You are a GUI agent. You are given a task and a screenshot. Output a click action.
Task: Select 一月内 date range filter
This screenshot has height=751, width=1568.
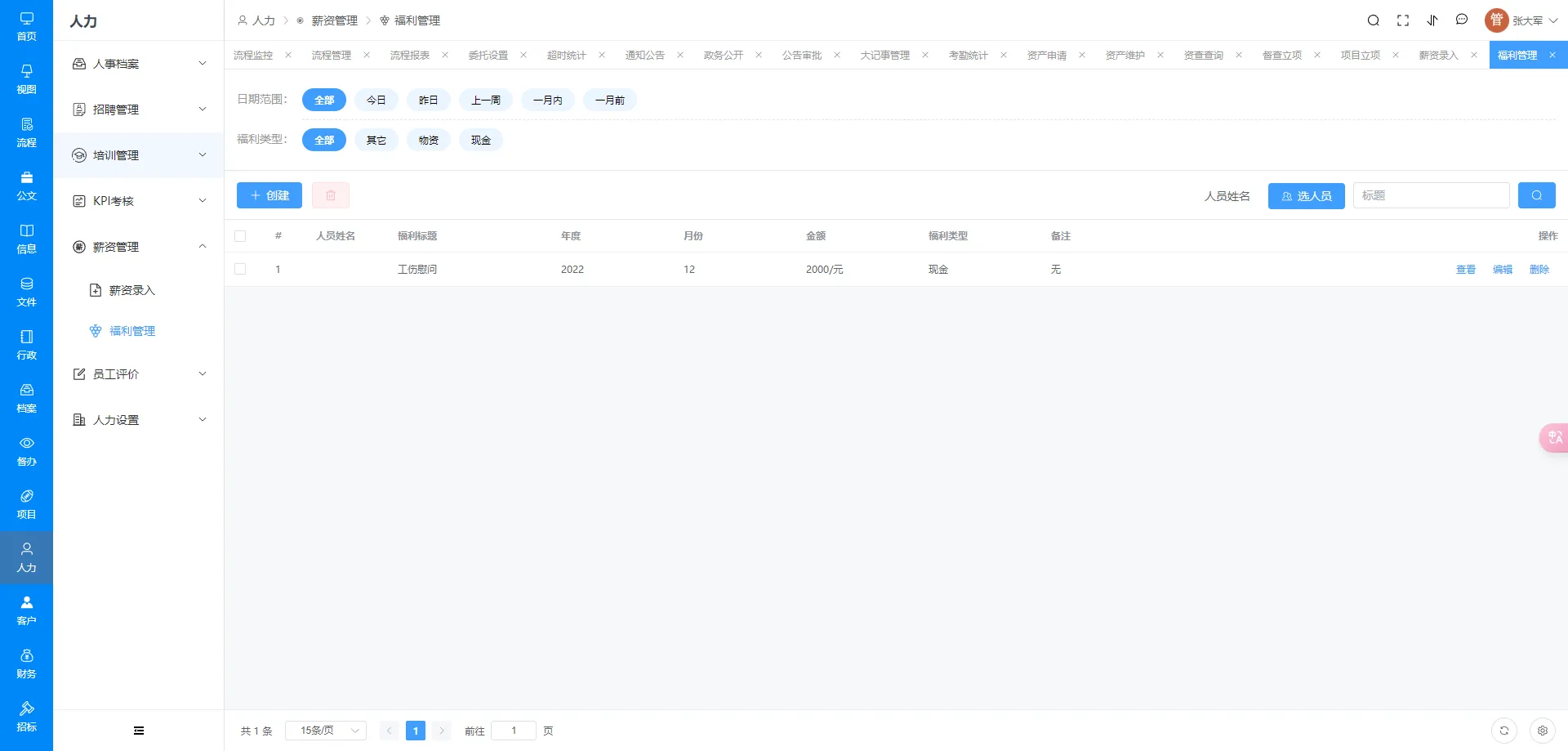(548, 100)
